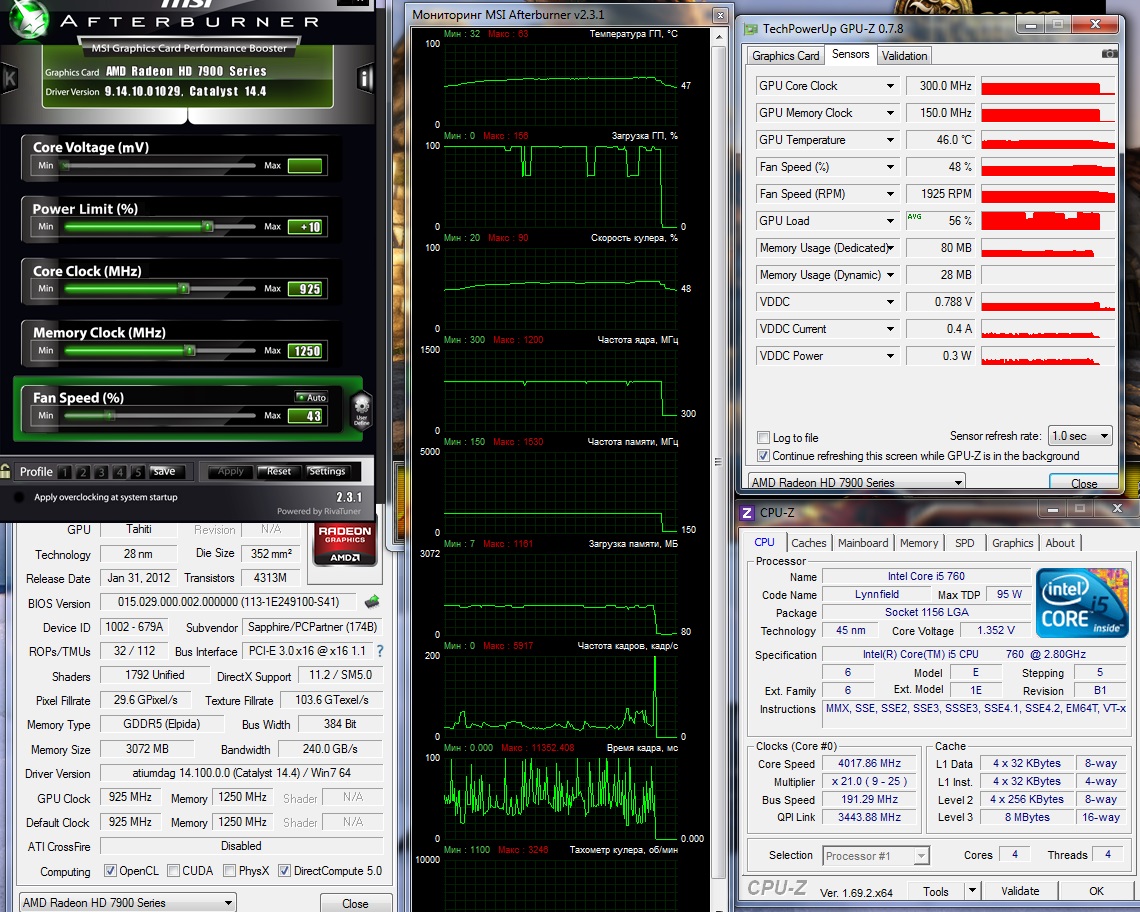Screen dimensions: 1140x912
Task: Select Afterburner profile slot 5
Action: click(137, 472)
